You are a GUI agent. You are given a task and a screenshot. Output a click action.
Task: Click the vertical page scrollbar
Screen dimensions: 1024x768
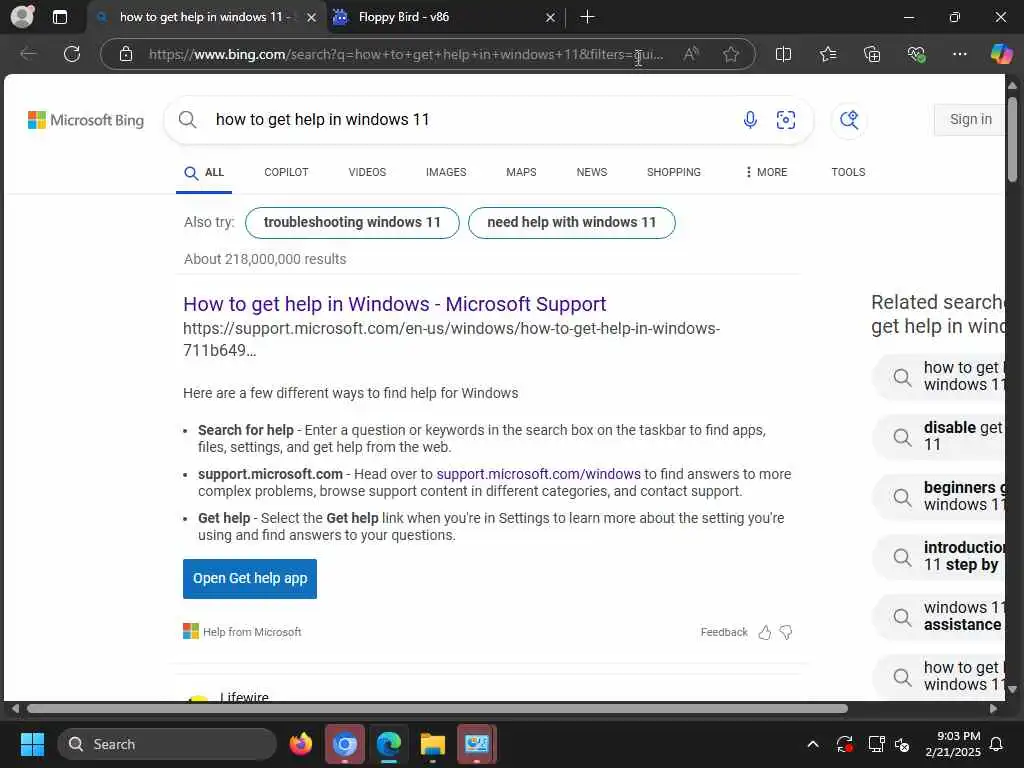1012,138
